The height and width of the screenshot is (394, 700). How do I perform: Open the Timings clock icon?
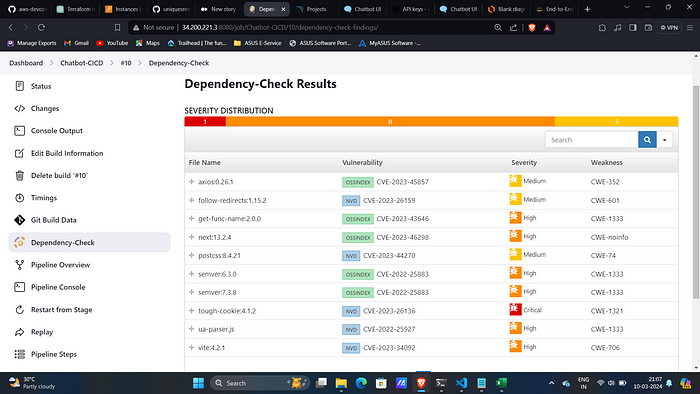coord(19,198)
